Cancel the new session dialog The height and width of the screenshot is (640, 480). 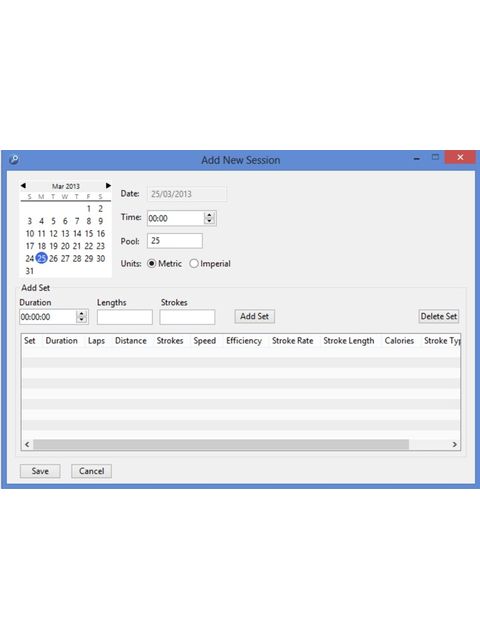pos(91,471)
